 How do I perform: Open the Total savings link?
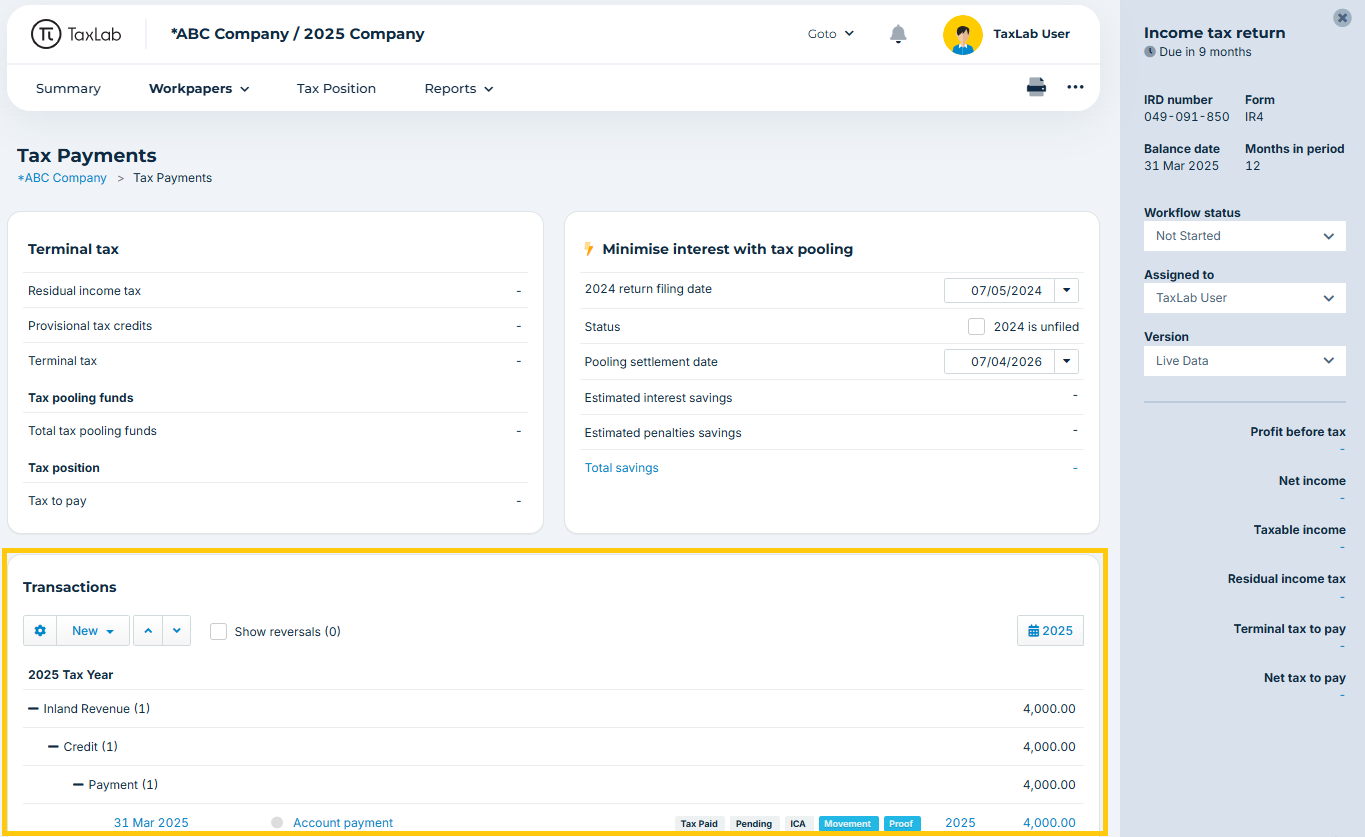tap(621, 468)
